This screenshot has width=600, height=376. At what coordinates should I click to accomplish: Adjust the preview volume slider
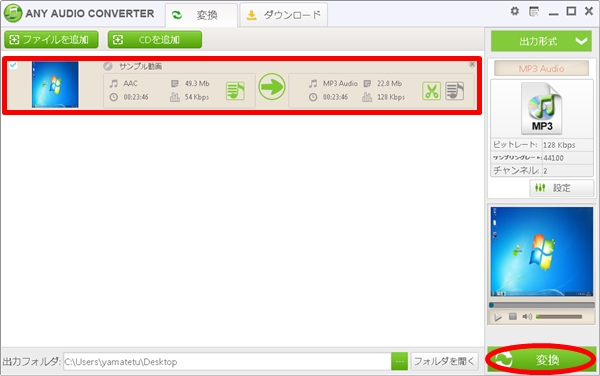(559, 317)
